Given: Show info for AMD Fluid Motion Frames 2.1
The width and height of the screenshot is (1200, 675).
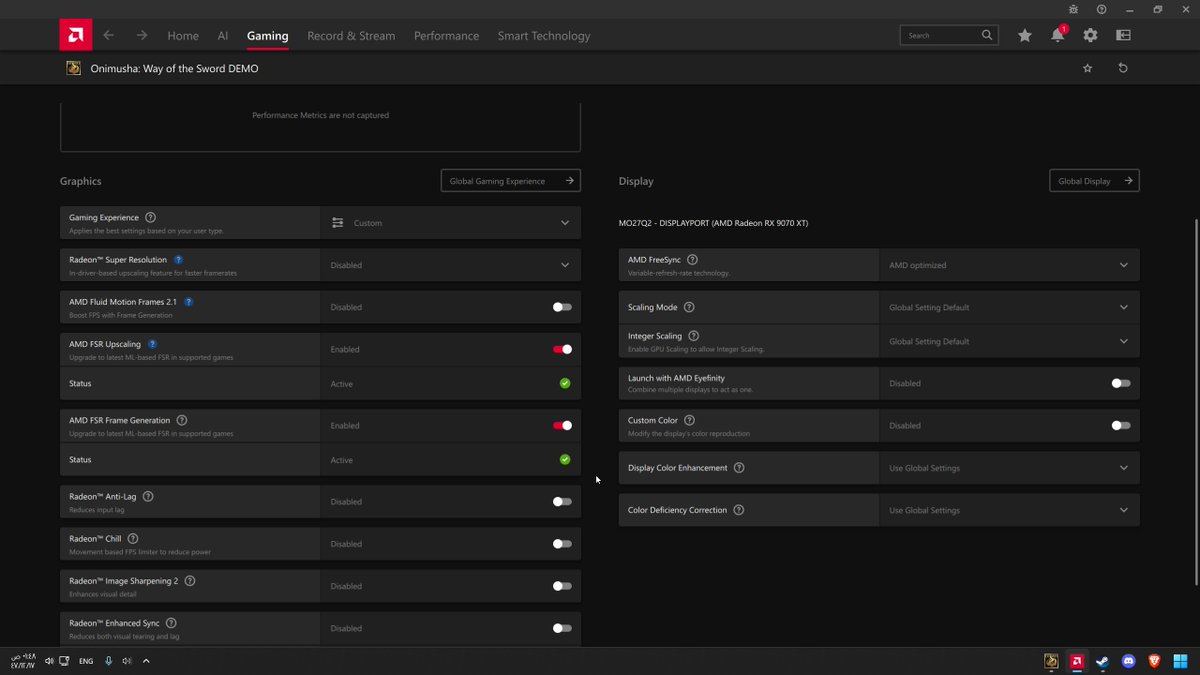Looking at the screenshot, I should click(188, 301).
